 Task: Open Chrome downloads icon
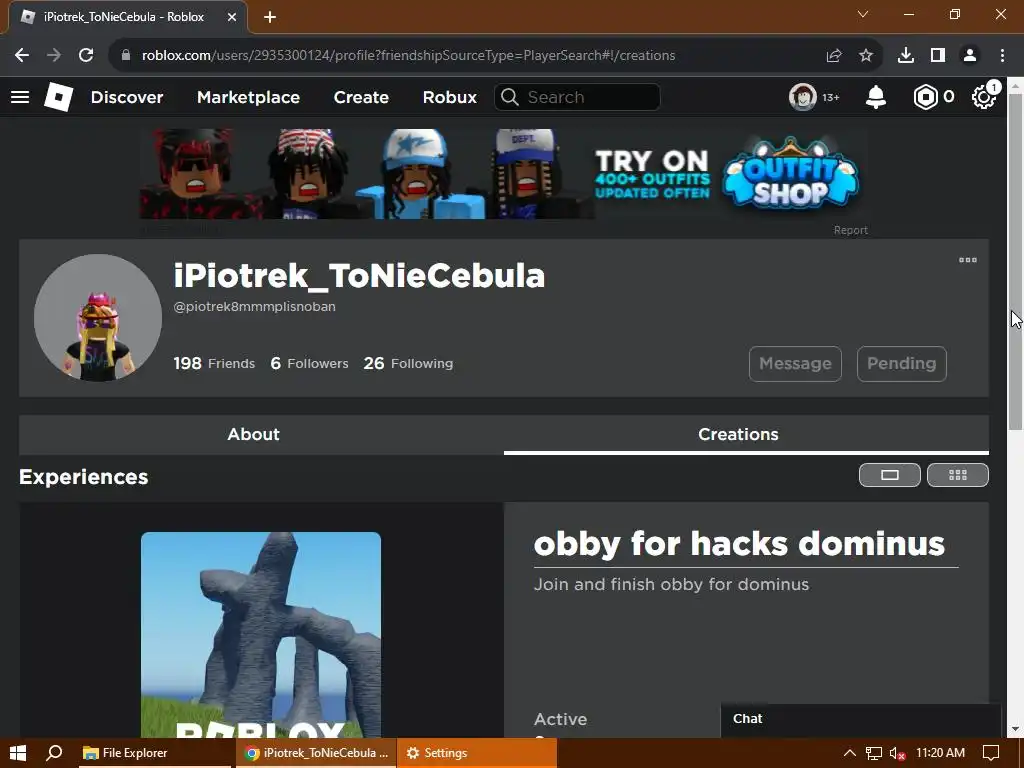point(906,56)
